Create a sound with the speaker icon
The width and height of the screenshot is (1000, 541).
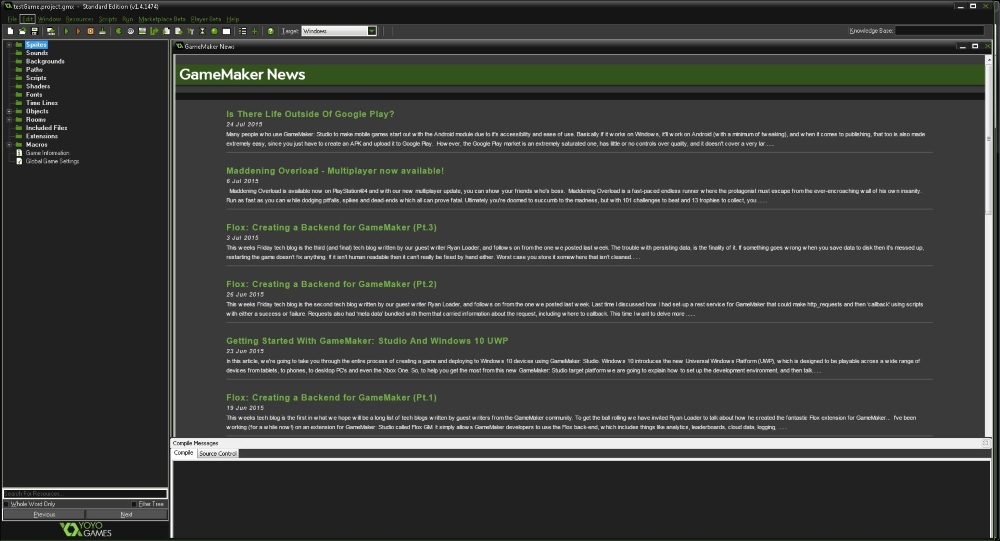pyautogui.click(x=131, y=31)
